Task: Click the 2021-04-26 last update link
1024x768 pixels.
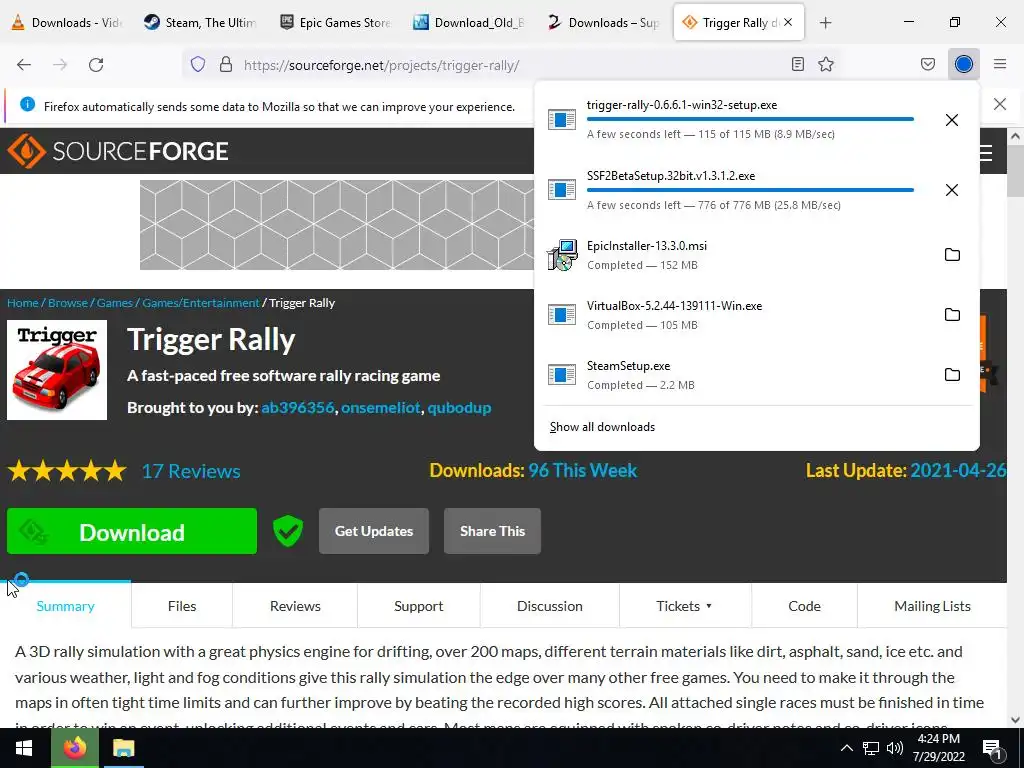Action: coord(958,470)
